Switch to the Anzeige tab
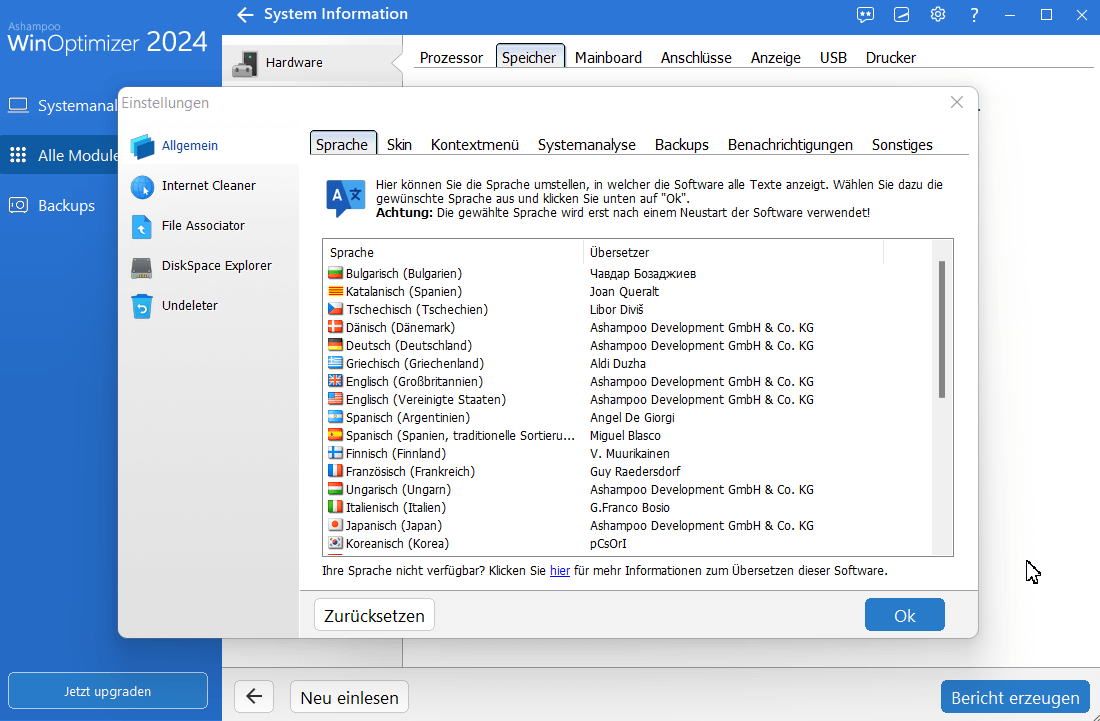Screen dimensions: 1100x721 [x=776, y=58]
